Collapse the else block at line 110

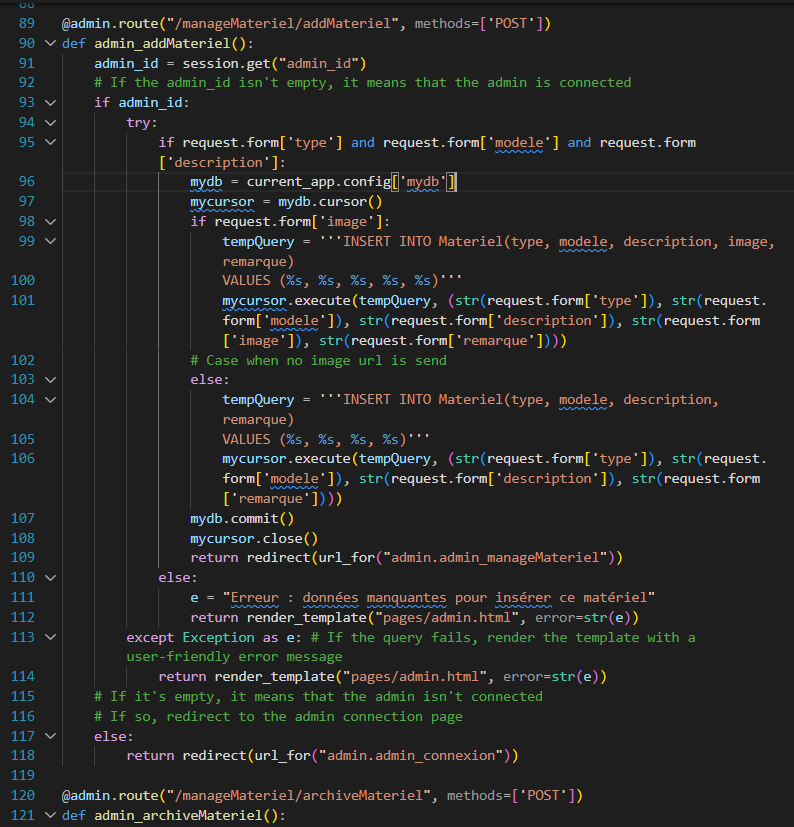coord(51,577)
